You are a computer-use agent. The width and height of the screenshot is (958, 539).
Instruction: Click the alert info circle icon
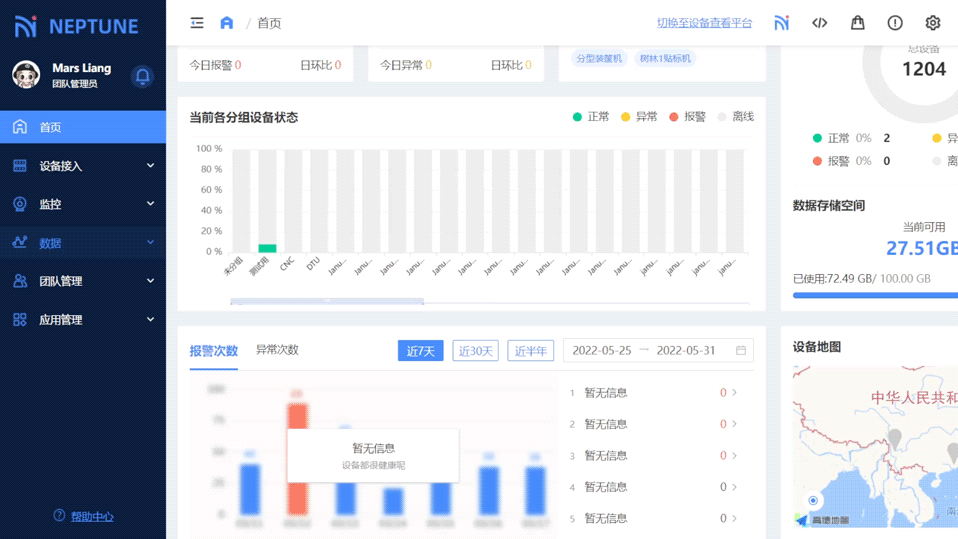click(895, 23)
